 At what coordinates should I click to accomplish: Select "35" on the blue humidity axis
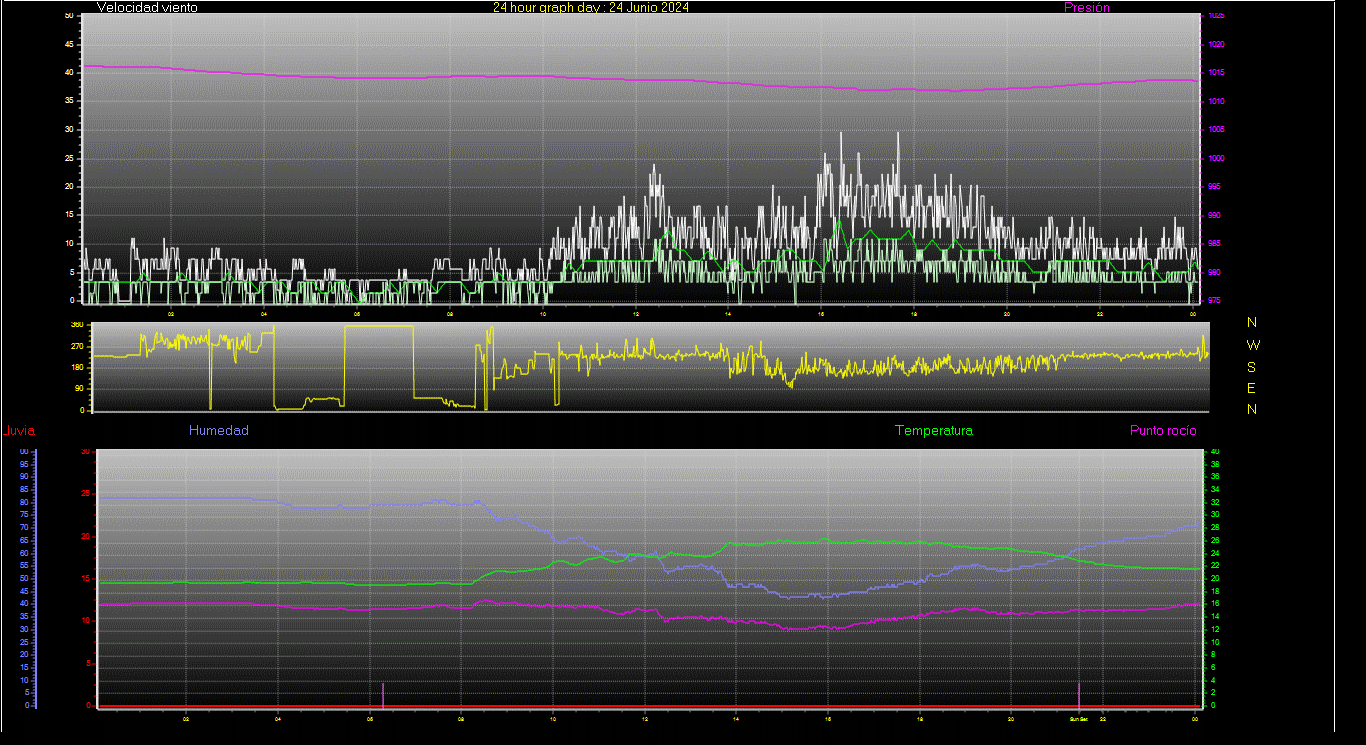coord(24,616)
